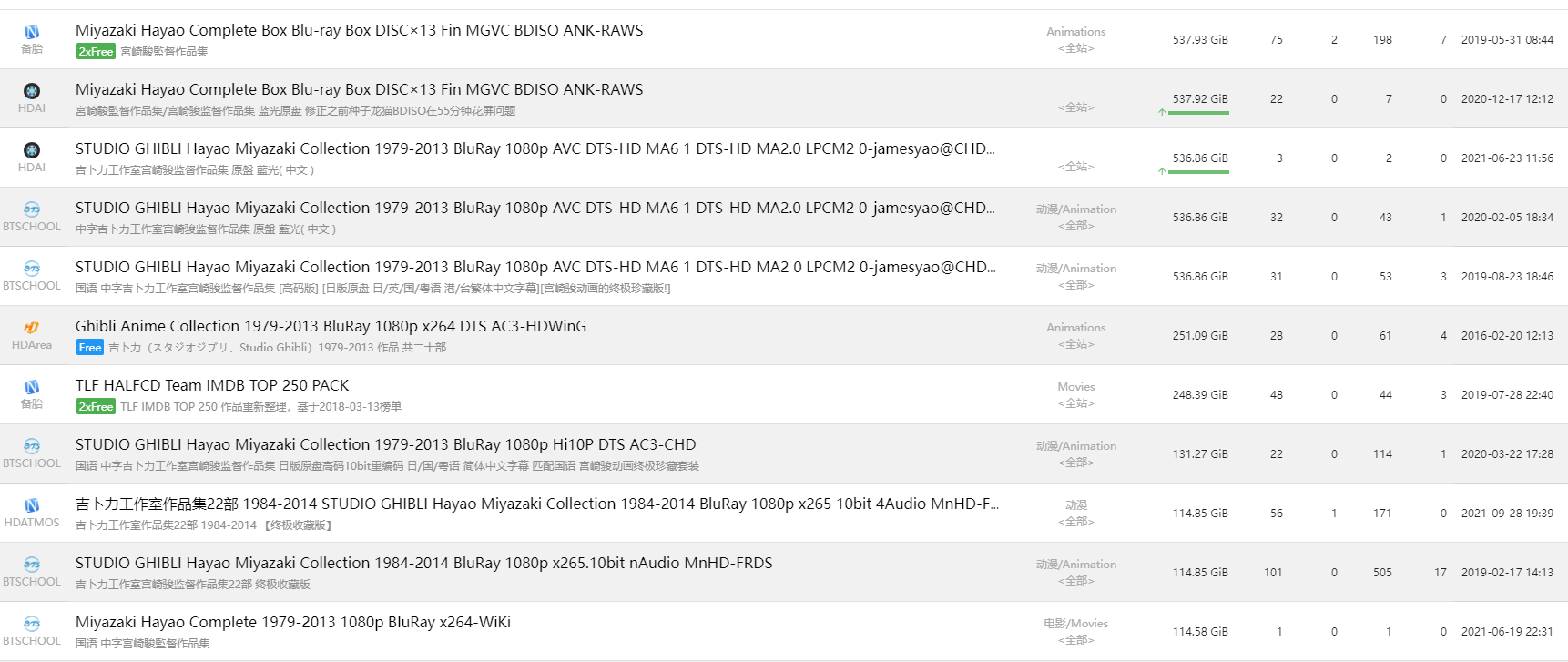Click the blue Free tag on Ghibli Anime Collection

90,348
